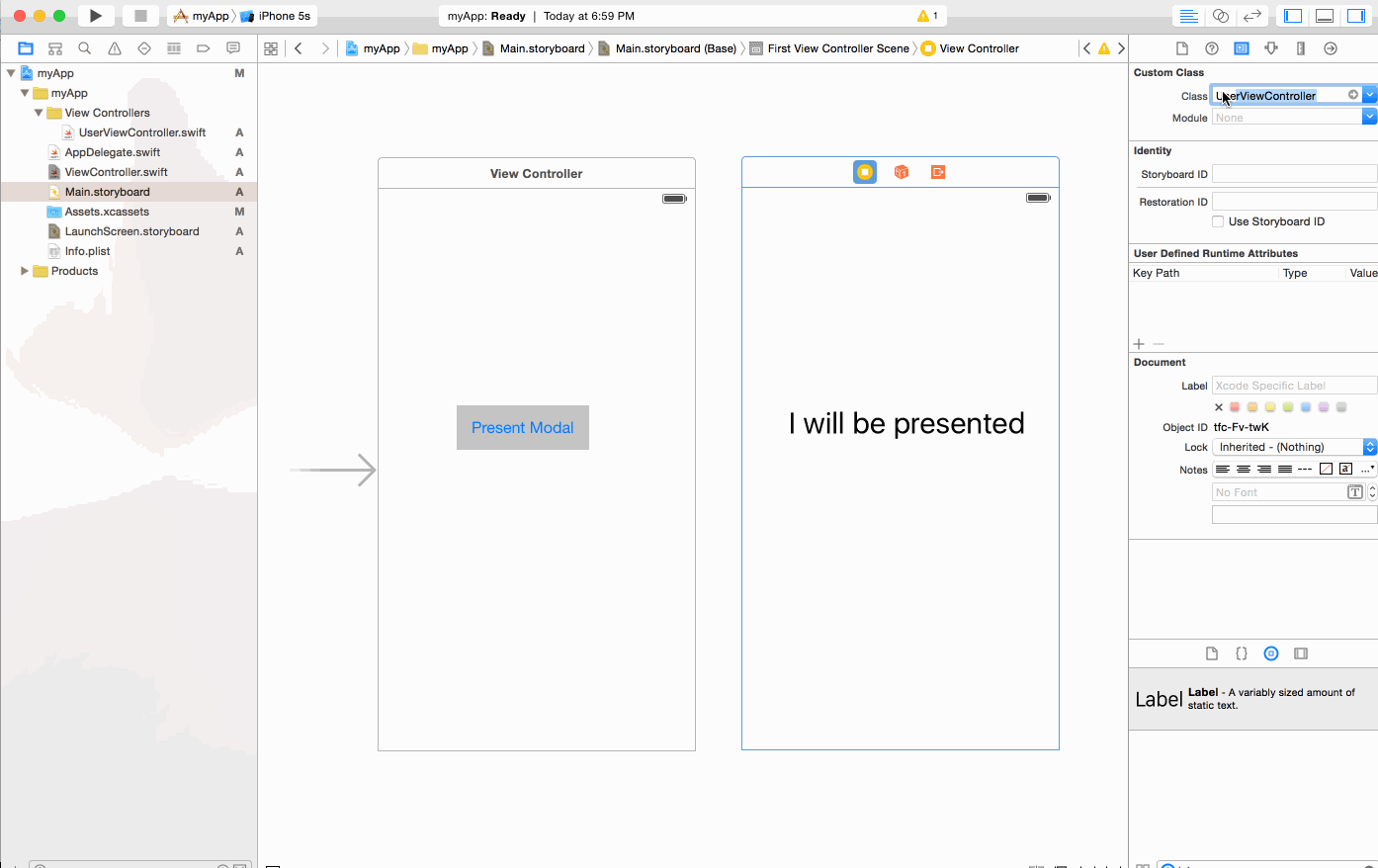Viewport: 1378px width, 868px height.
Task: Show the File inspector
Action: [x=1182, y=48]
